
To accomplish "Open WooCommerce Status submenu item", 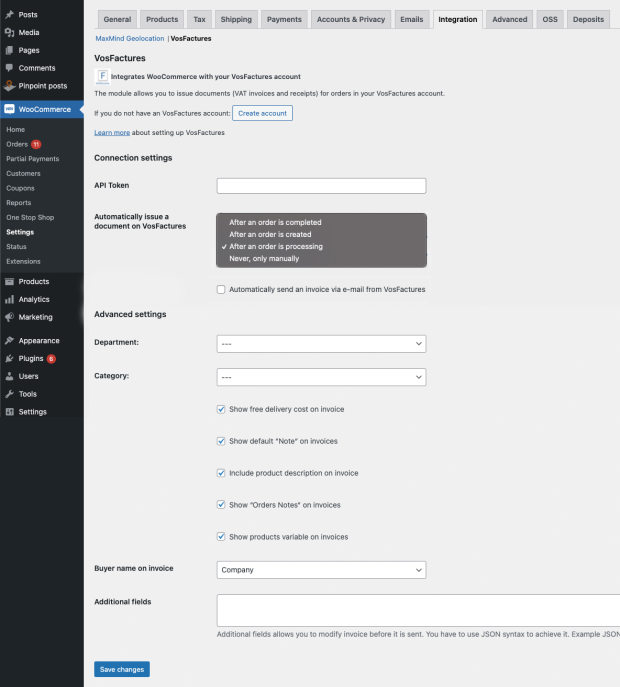I will coord(16,247).
